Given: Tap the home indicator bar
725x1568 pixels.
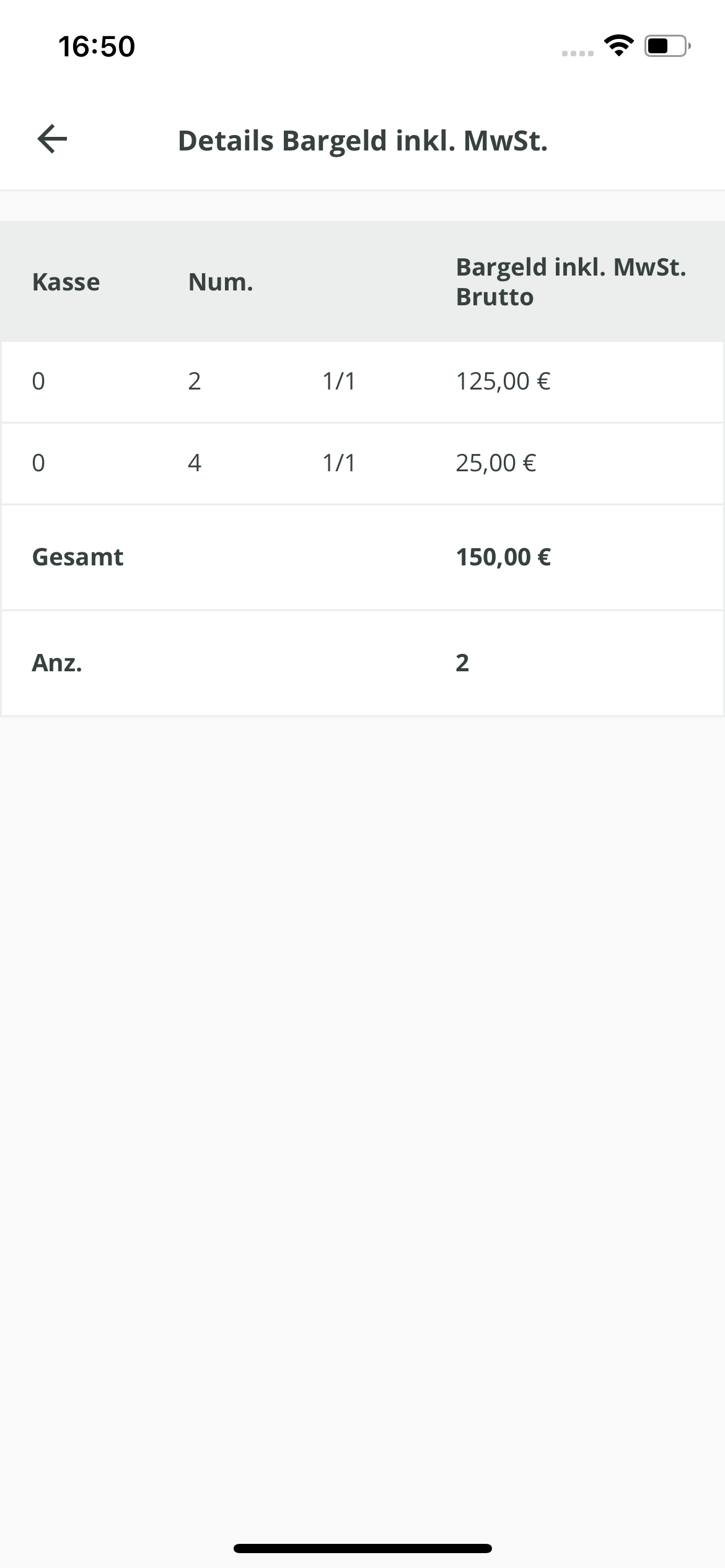Looking at the screenshot, I should coord(362,1548).
